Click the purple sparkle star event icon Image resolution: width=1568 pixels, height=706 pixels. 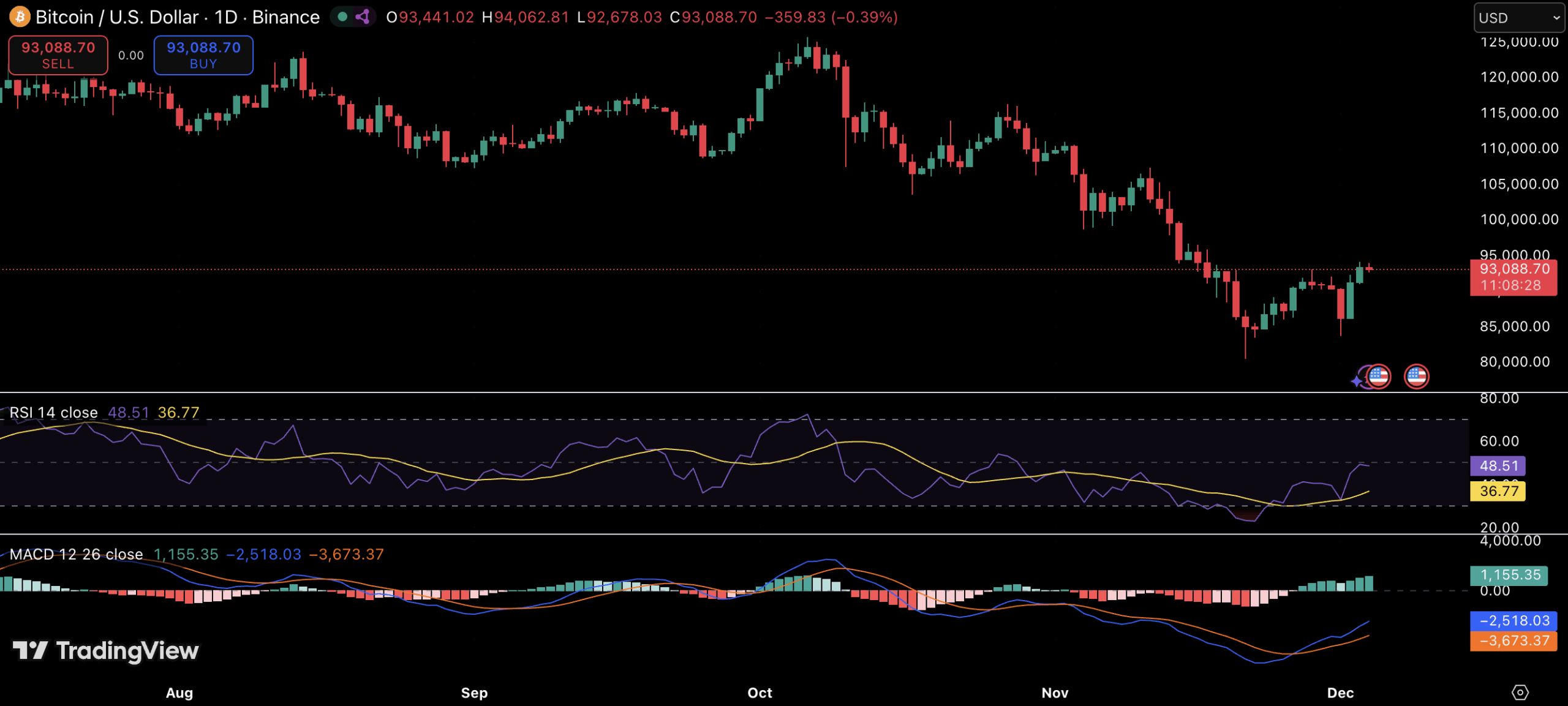point(1357,381)
